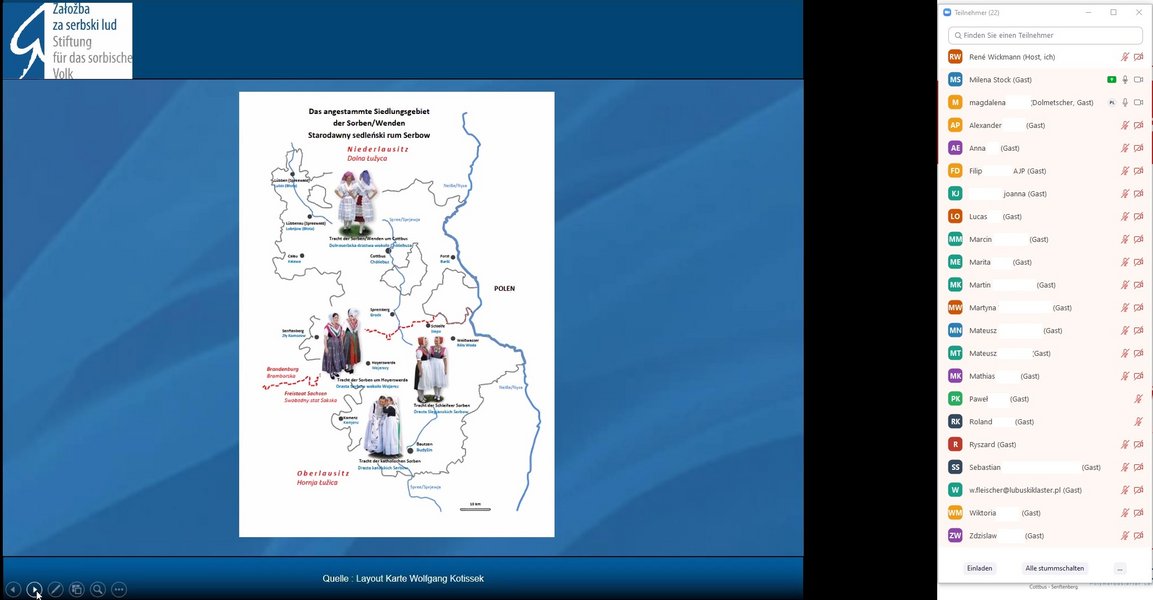Screen dimensions: 1153x600
Task: Click the Teilnehmer (22) window title
Action: [977, 12]
